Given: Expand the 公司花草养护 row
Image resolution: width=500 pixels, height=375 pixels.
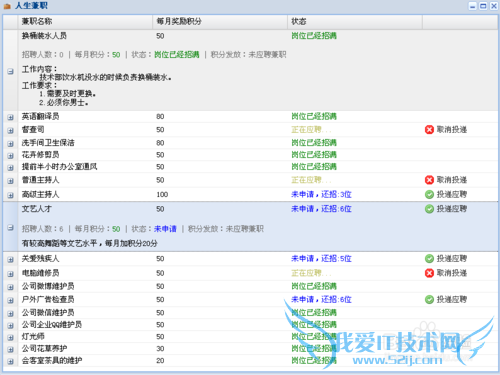Looking at the screenshot, I should click(x=10, y=349).
